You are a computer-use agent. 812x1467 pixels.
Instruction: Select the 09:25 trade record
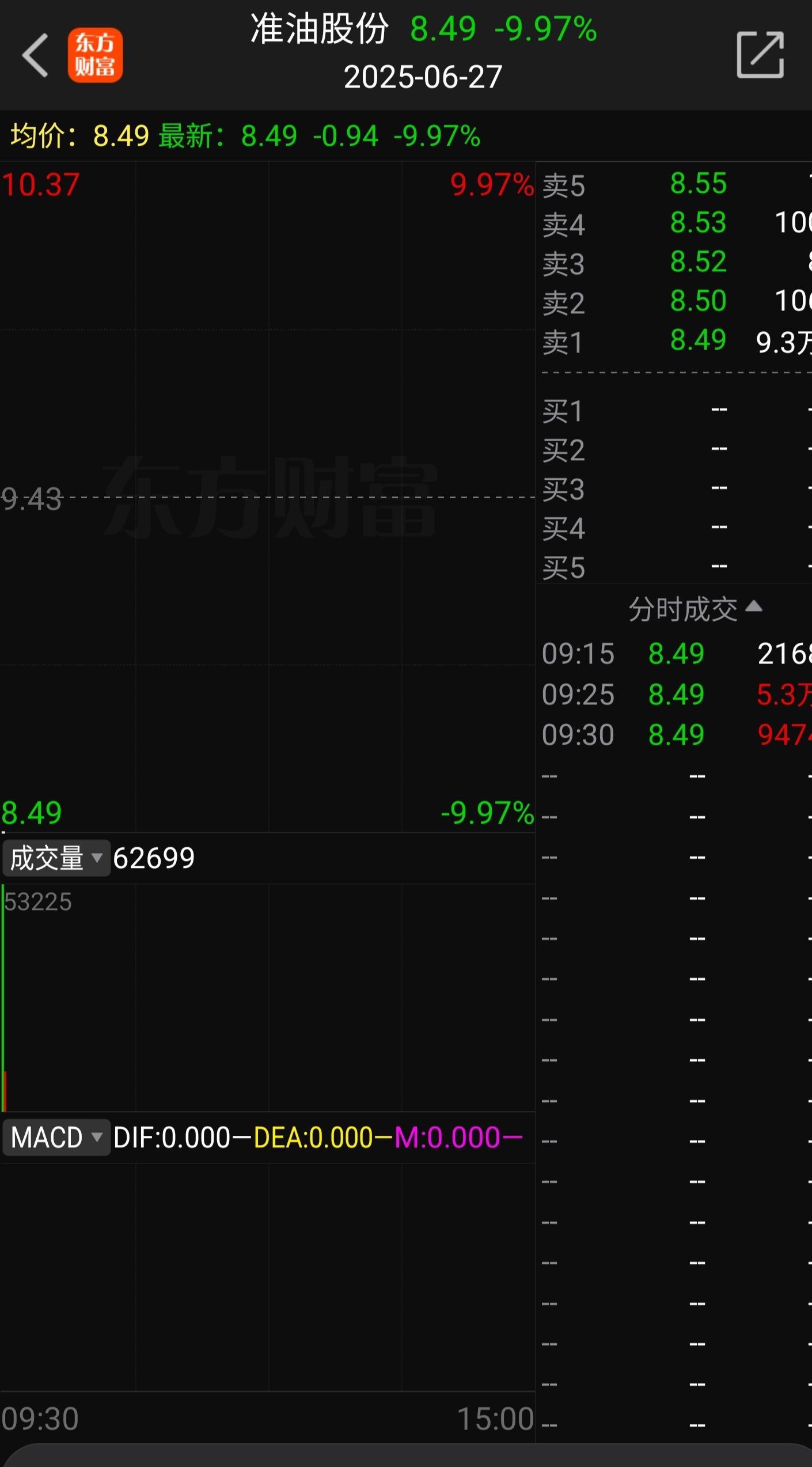(677, 694)
